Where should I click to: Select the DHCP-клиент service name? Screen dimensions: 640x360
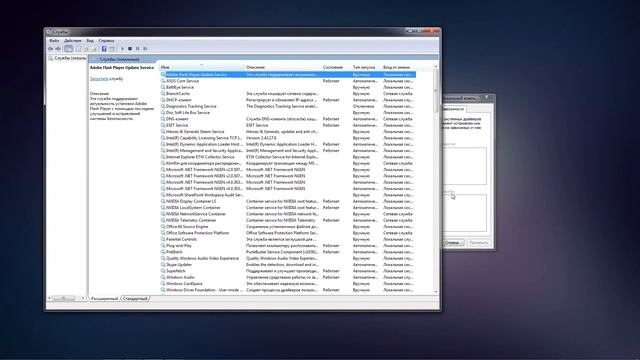pos(178,100)
